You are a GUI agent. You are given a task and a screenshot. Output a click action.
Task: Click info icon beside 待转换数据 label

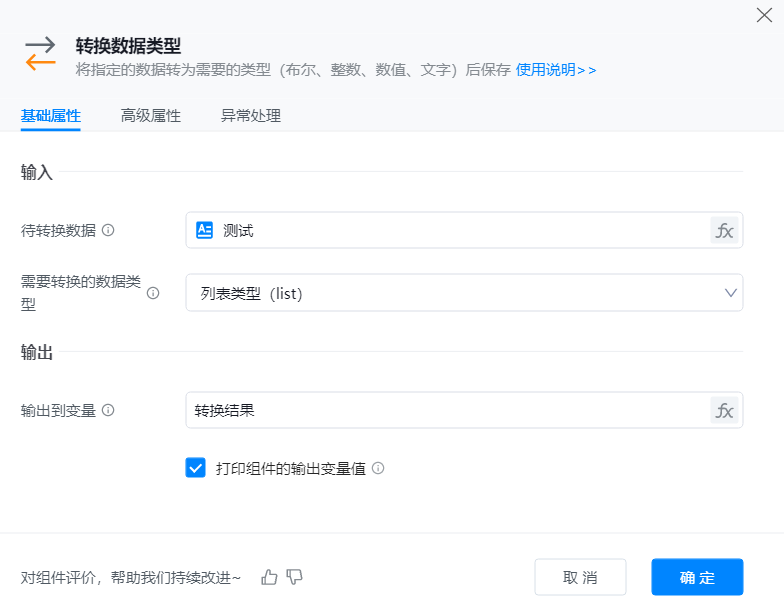point(108,230)
